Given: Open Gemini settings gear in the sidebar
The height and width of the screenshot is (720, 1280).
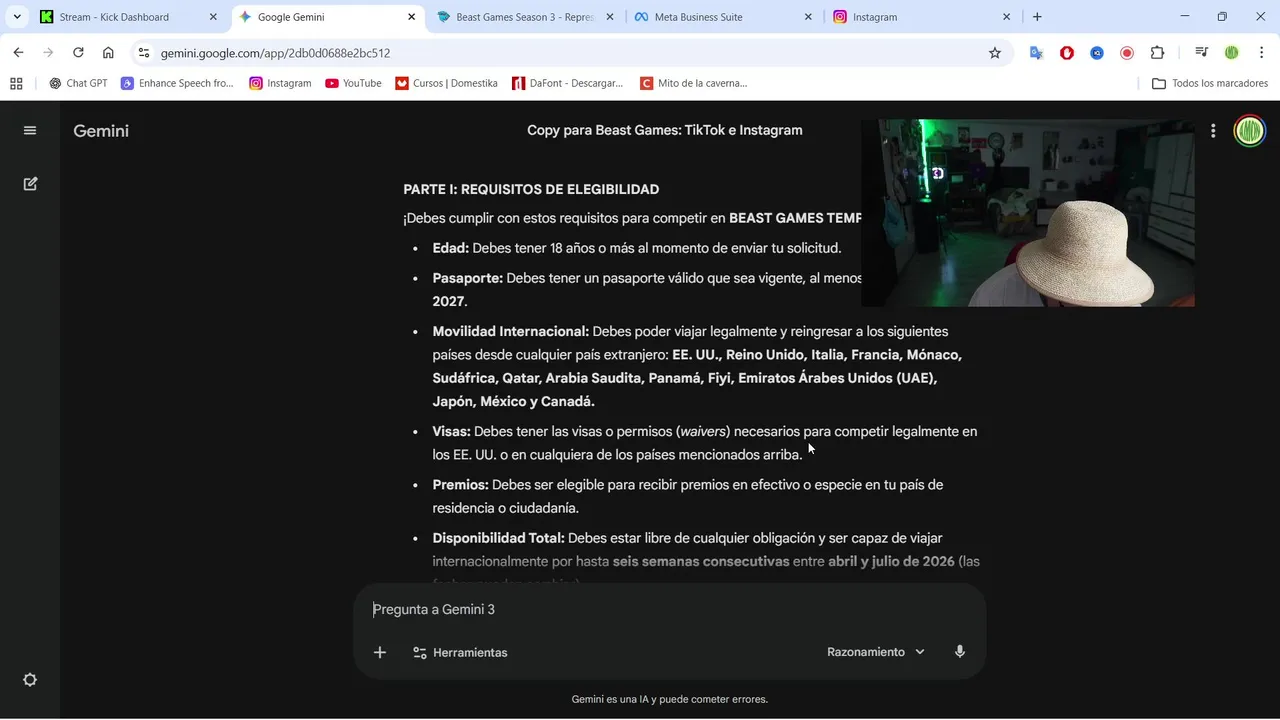Looking at the screenshot, I should click(x=30, y=680).
